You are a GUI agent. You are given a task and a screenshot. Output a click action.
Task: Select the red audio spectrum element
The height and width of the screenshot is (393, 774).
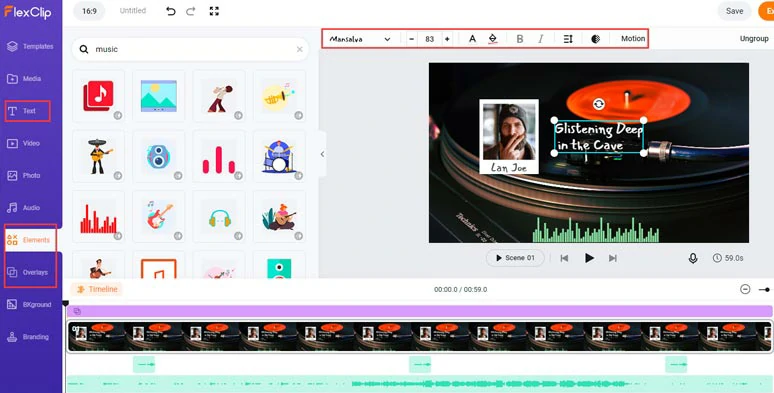click(99, 216)
